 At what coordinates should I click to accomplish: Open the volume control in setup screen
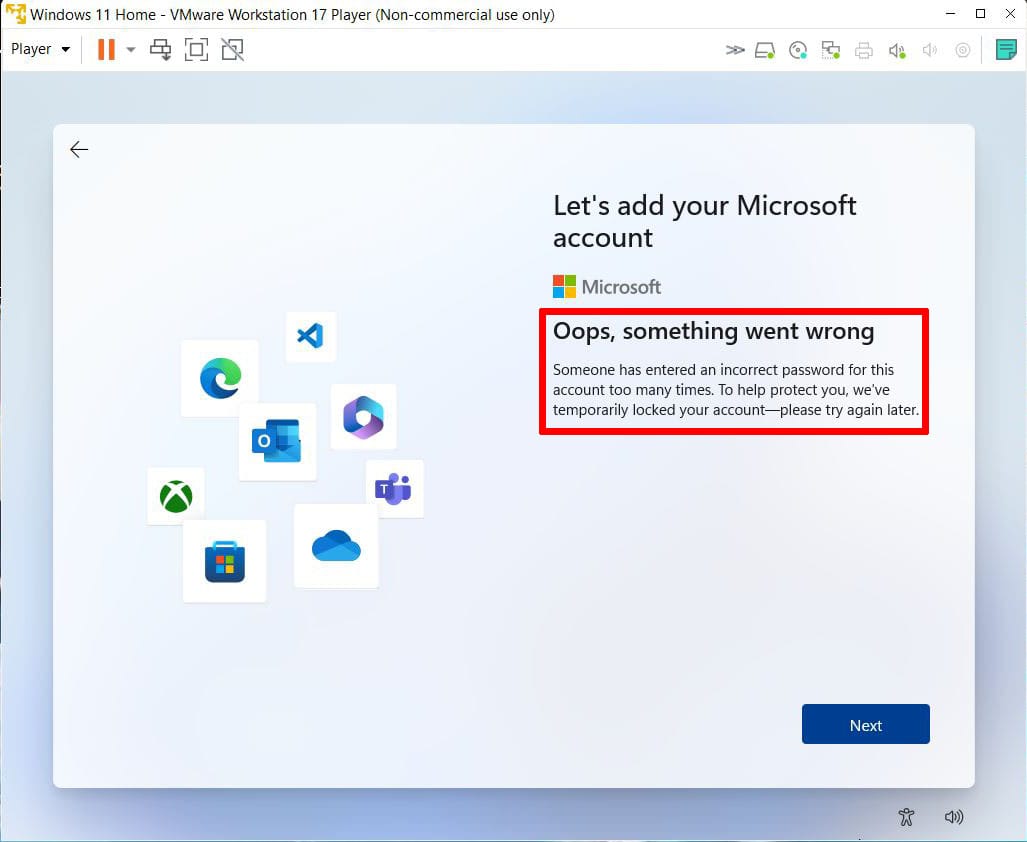954,816
